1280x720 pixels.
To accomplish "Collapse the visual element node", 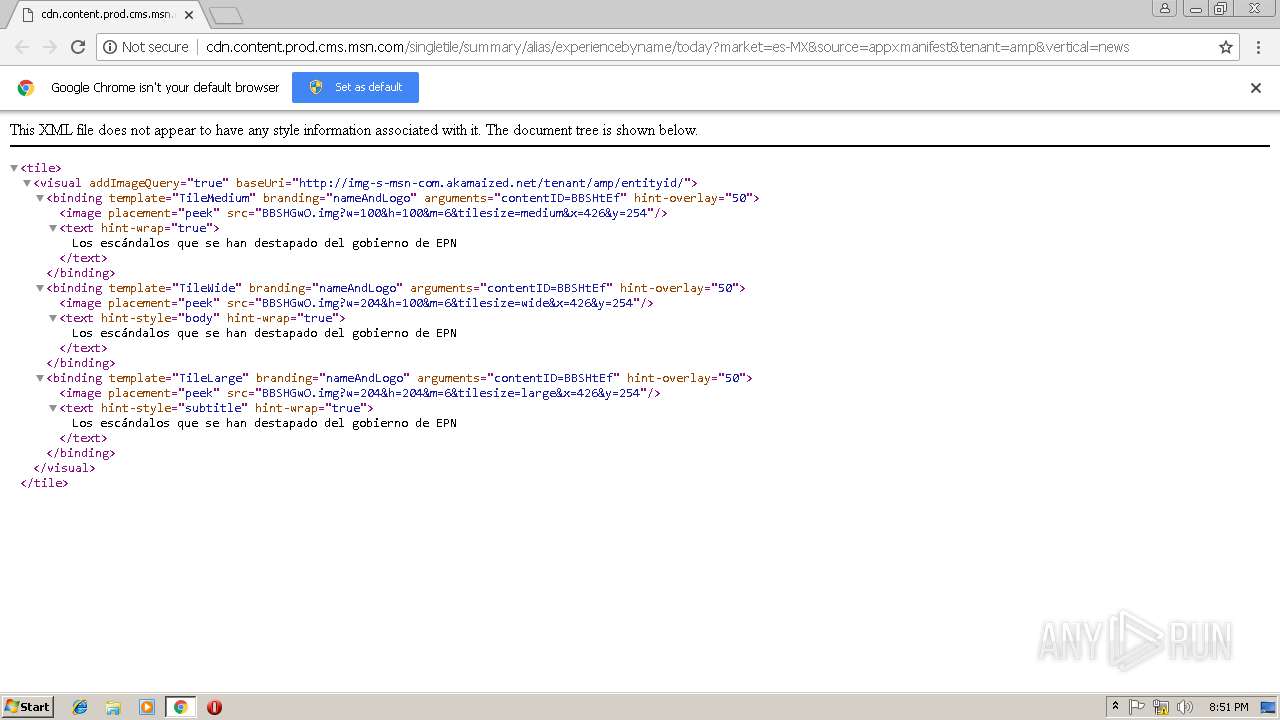I will pos(27,183).
